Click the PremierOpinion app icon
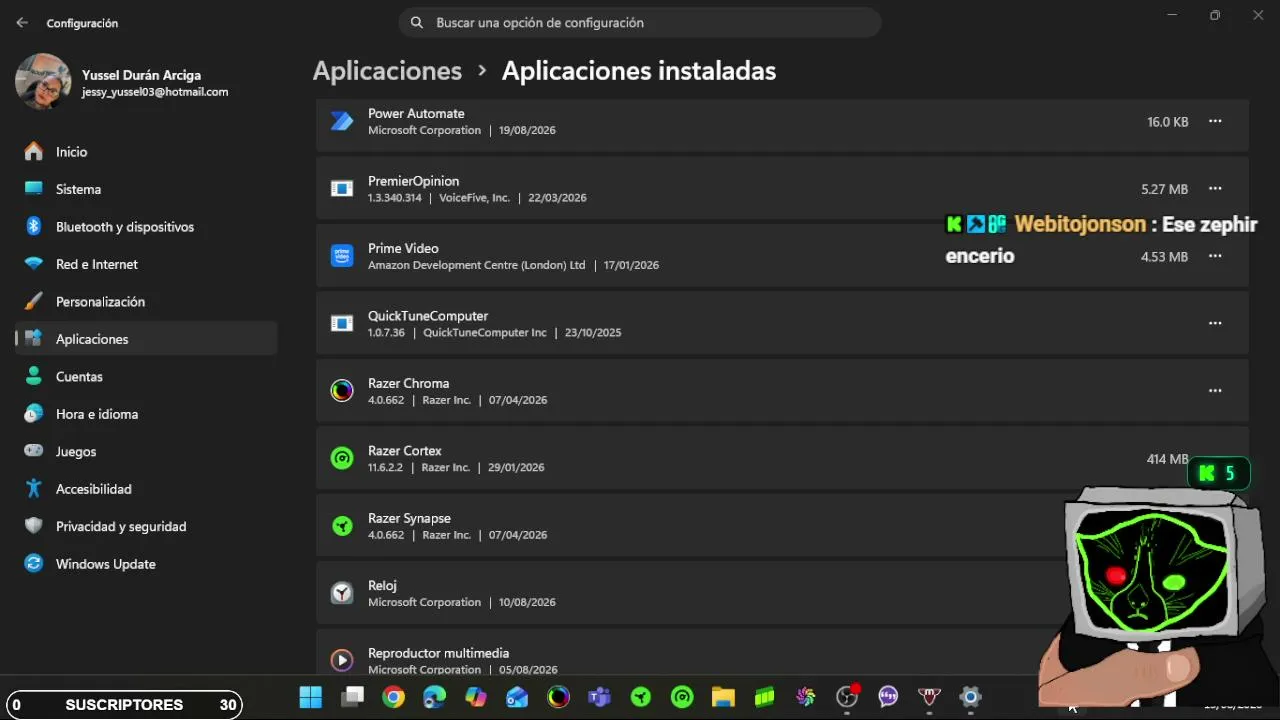 pos(342,188)
